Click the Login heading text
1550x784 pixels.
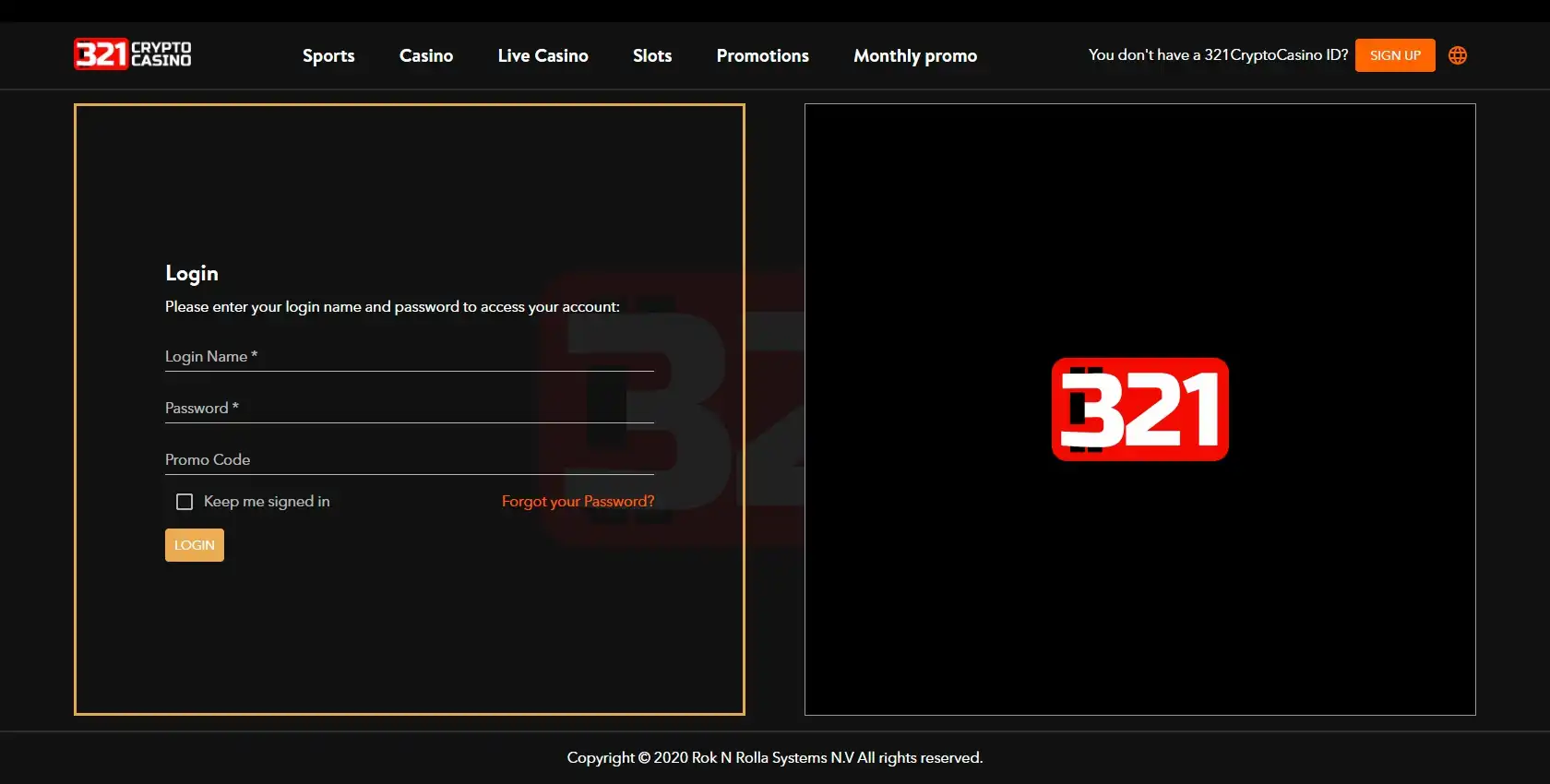coord(192,273)
